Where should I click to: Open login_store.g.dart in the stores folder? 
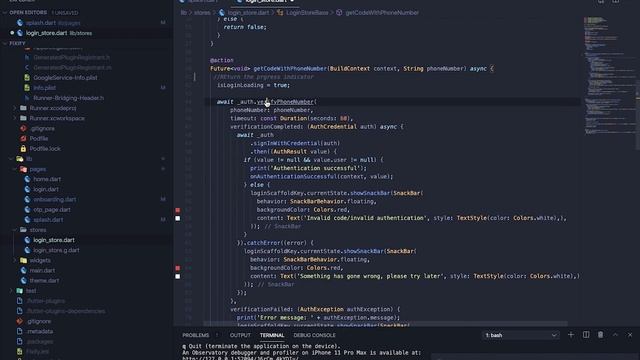56,250
